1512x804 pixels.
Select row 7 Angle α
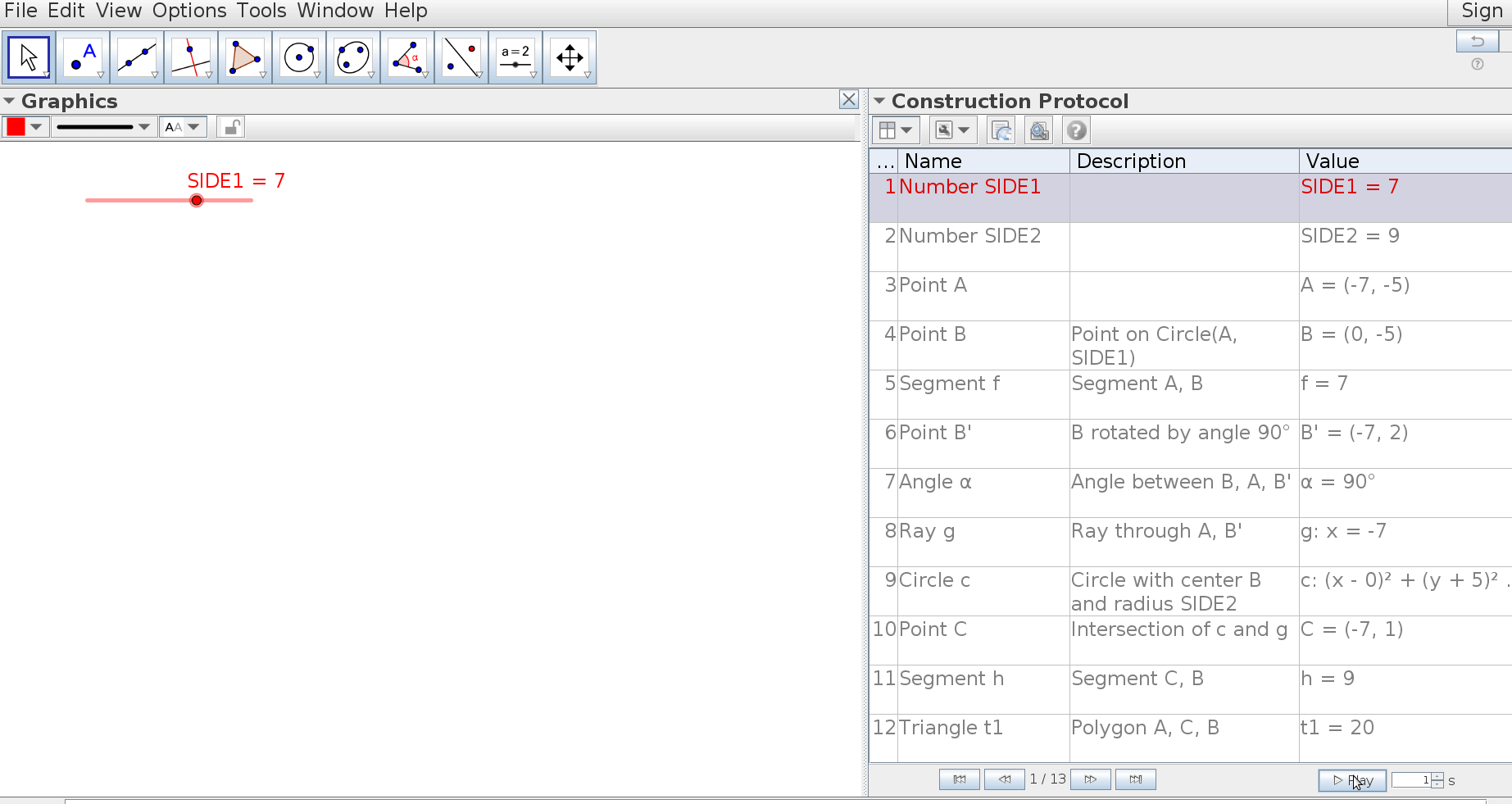tap(1191, 493)
